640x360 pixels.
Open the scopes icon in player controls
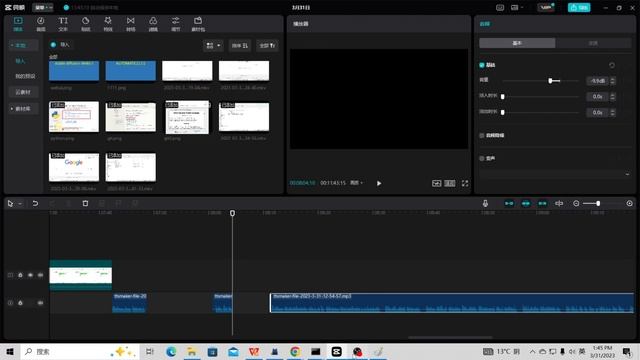point(436,183)
